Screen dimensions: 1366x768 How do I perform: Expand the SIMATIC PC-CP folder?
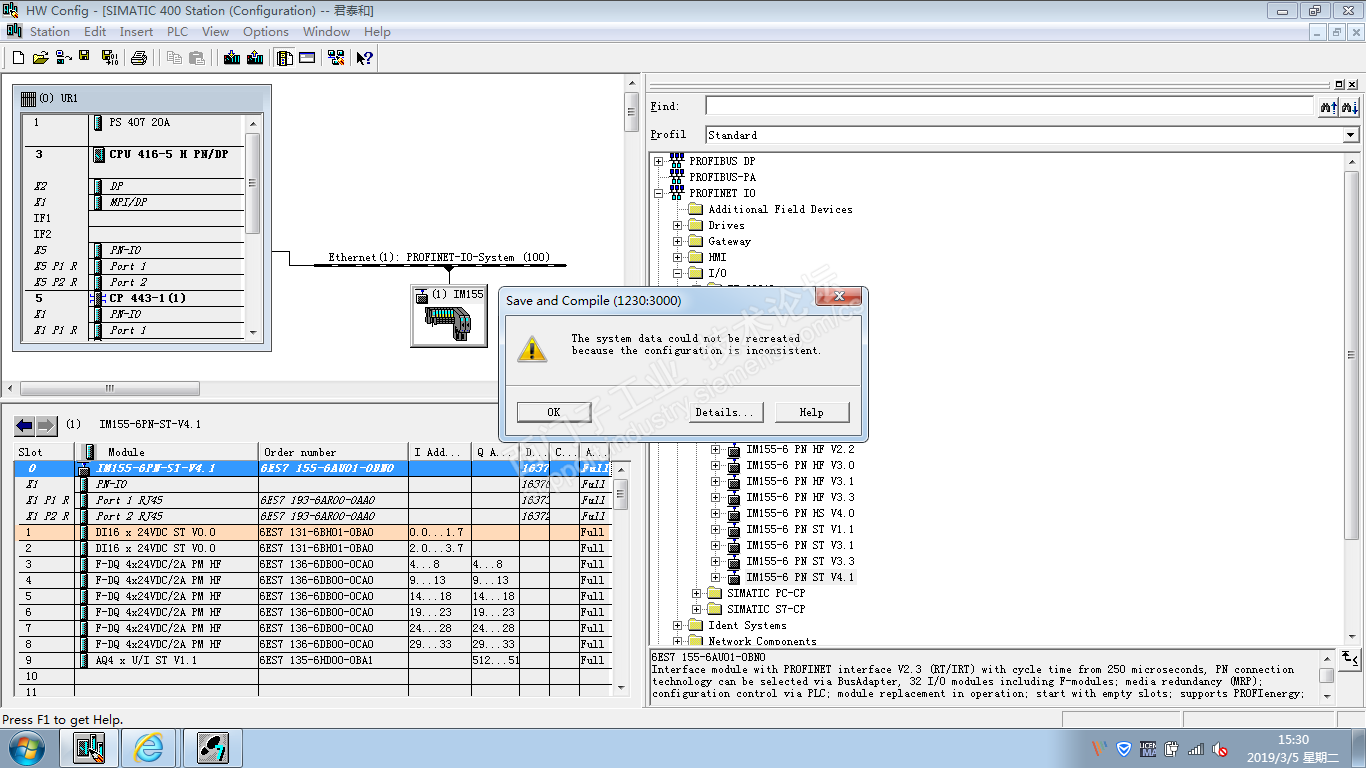pyautogui.click(x=696, y=593)
